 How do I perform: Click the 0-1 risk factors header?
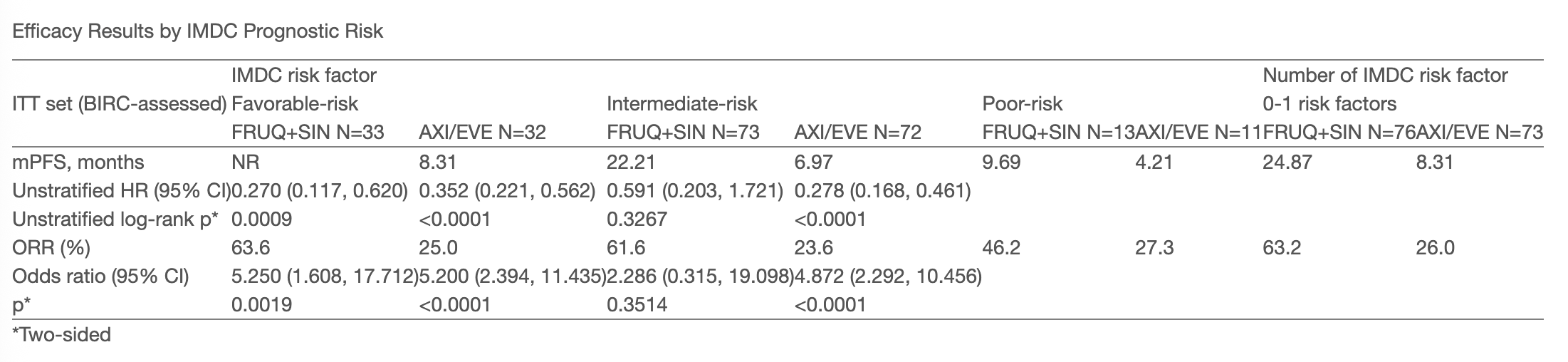pyautogui.click(x=1329, y=103)
